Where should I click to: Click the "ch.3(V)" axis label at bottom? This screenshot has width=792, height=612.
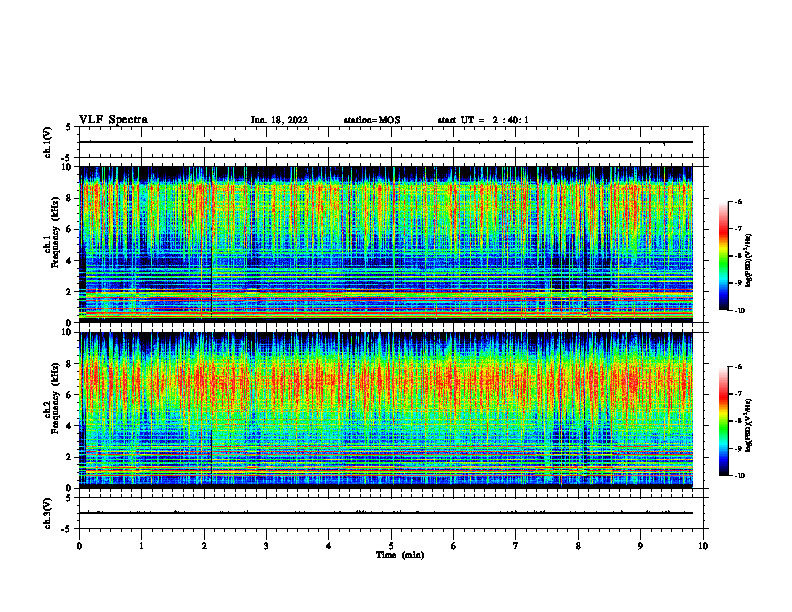[47, 513]
